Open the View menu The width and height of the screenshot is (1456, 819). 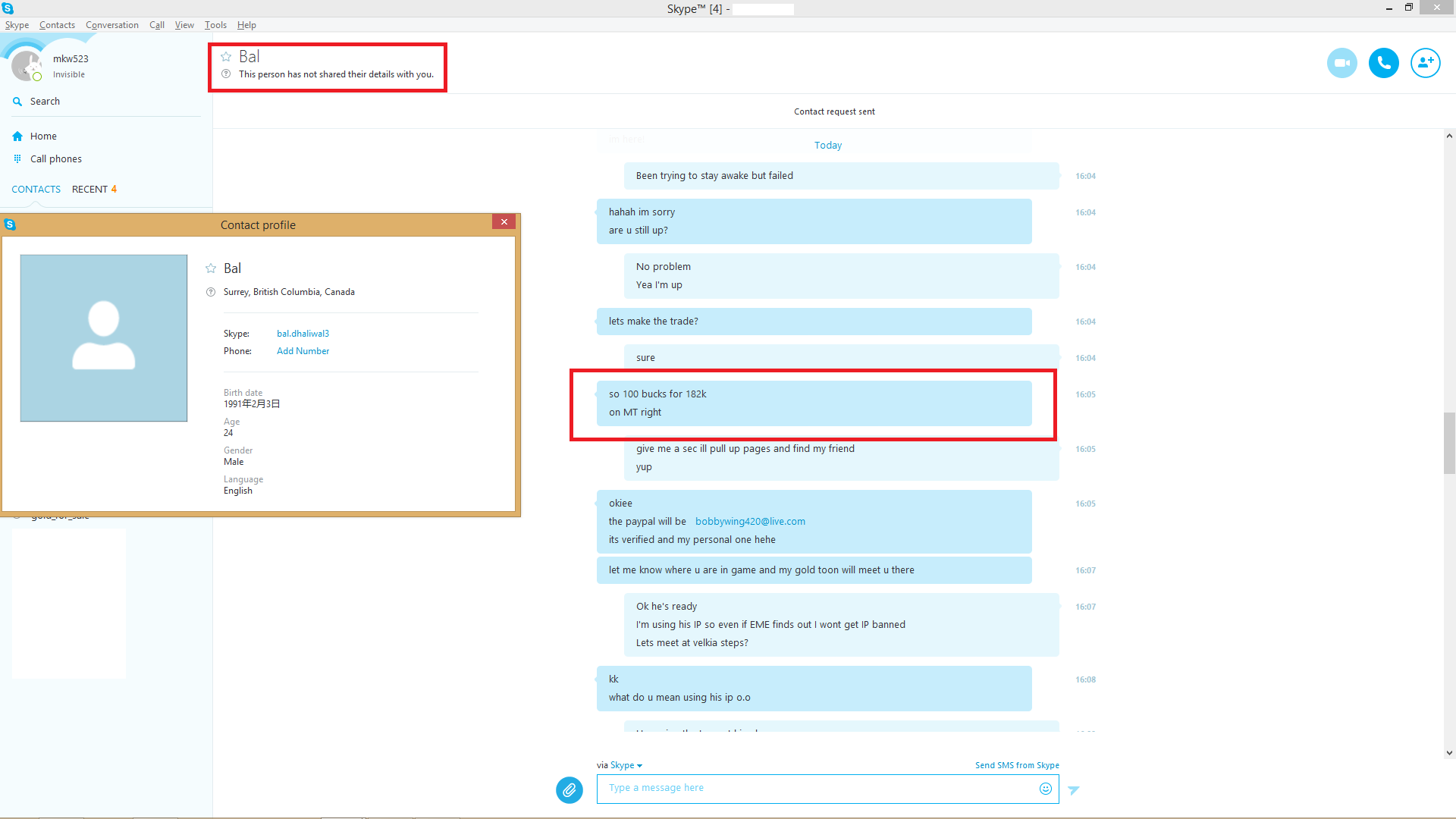tap(184, 25)
